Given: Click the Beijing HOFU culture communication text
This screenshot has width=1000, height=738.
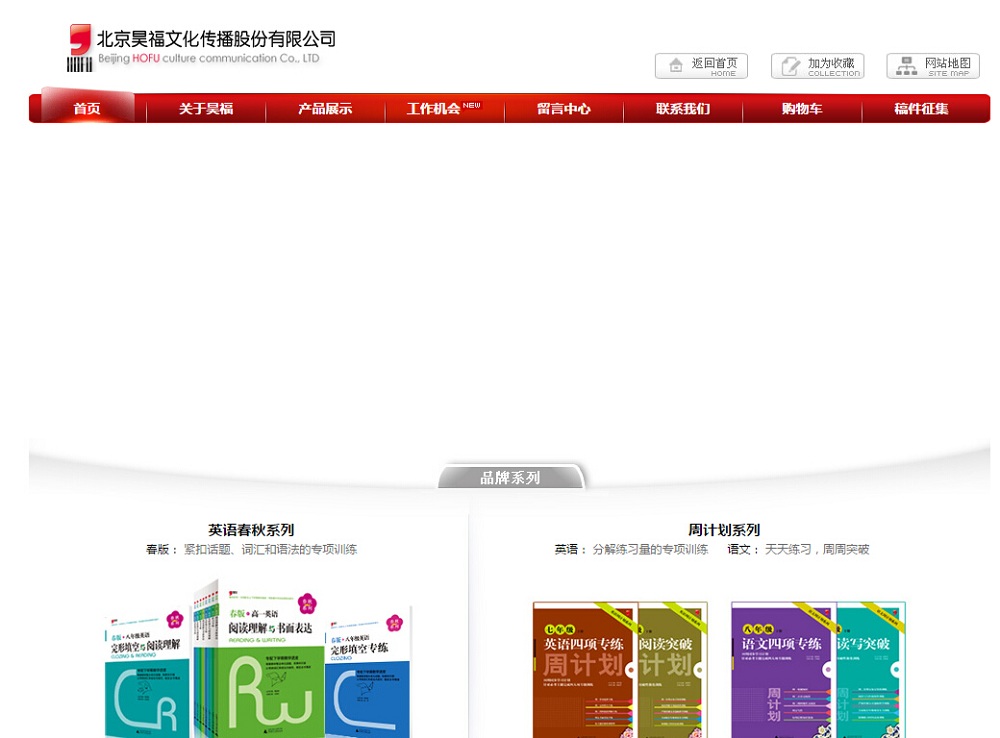Looking at the screenshot, I should [209, 58].
